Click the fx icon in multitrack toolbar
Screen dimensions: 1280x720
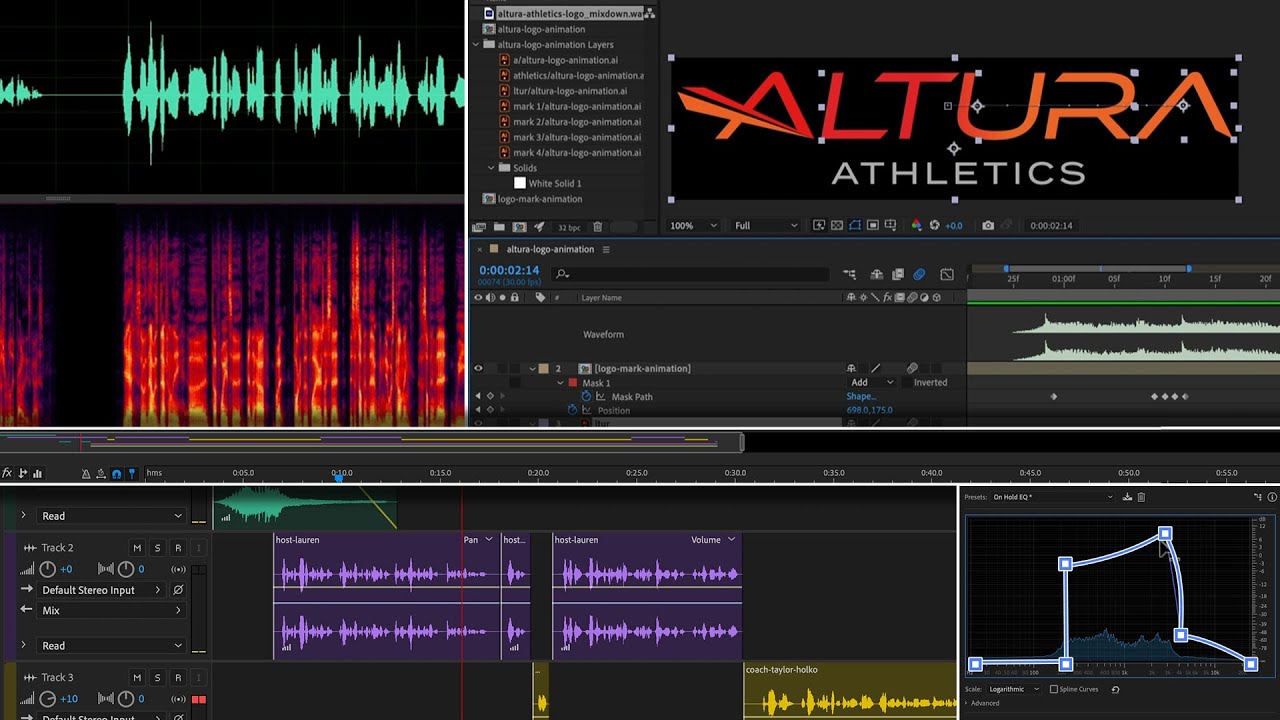pyautogui.click(x=7, y=473)
